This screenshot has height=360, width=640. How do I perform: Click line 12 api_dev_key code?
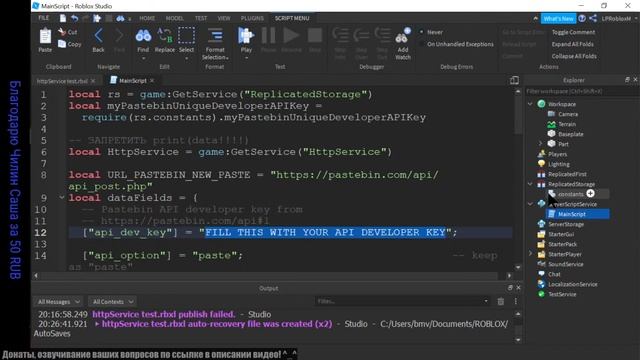tap(270, 233)
